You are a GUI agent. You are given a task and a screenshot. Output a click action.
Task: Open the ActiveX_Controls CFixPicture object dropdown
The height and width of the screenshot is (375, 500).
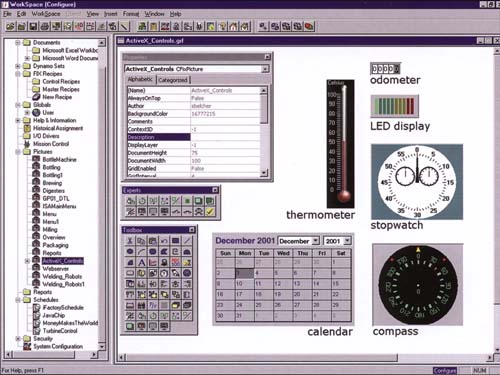(265, 69)
